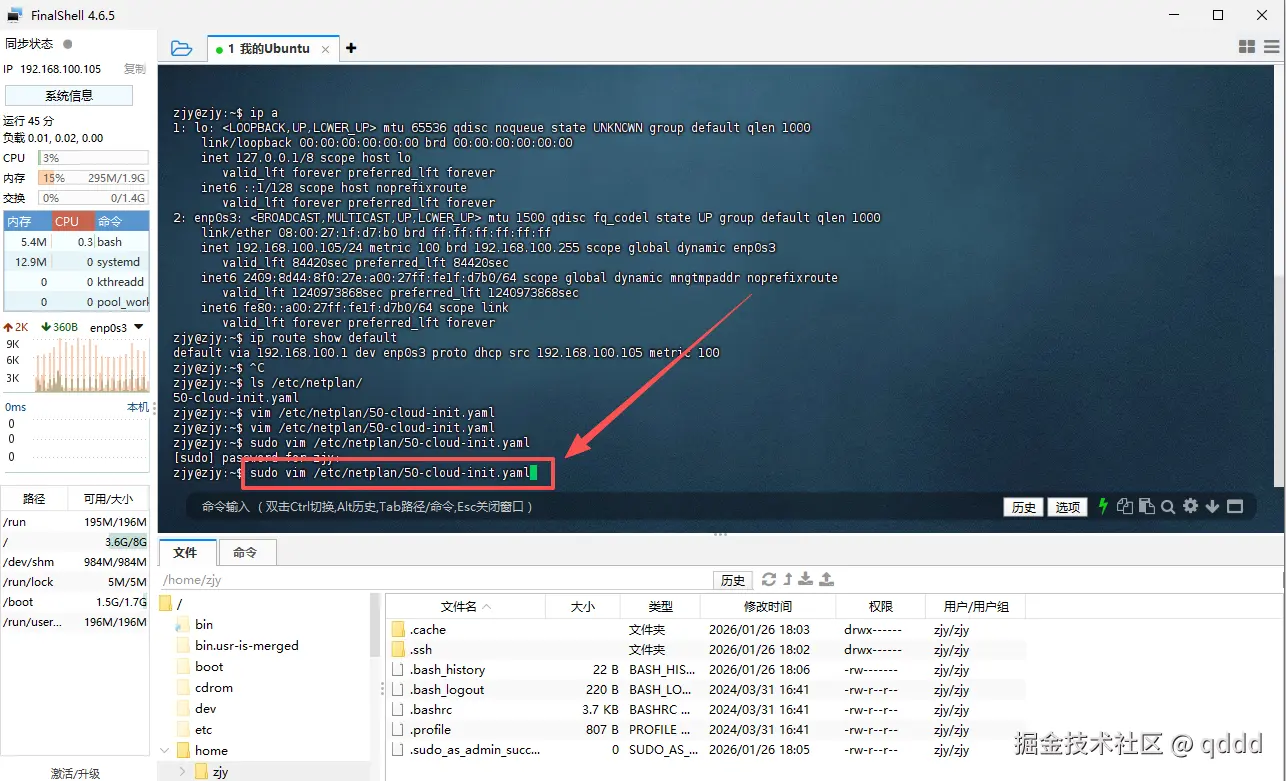The width and height of the screenshot is (1286, 781).
Task: Click the /dev/shm disk row
Action: point(76,562)
